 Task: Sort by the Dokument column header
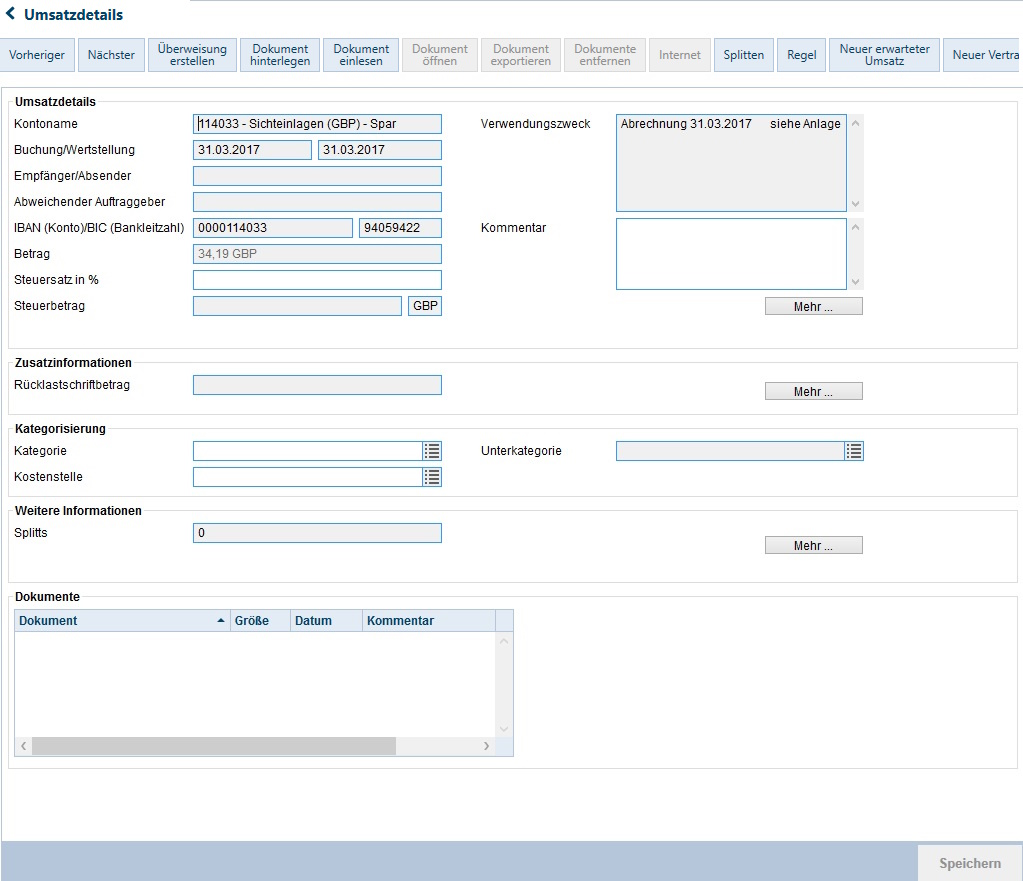[x=122, y=621]
